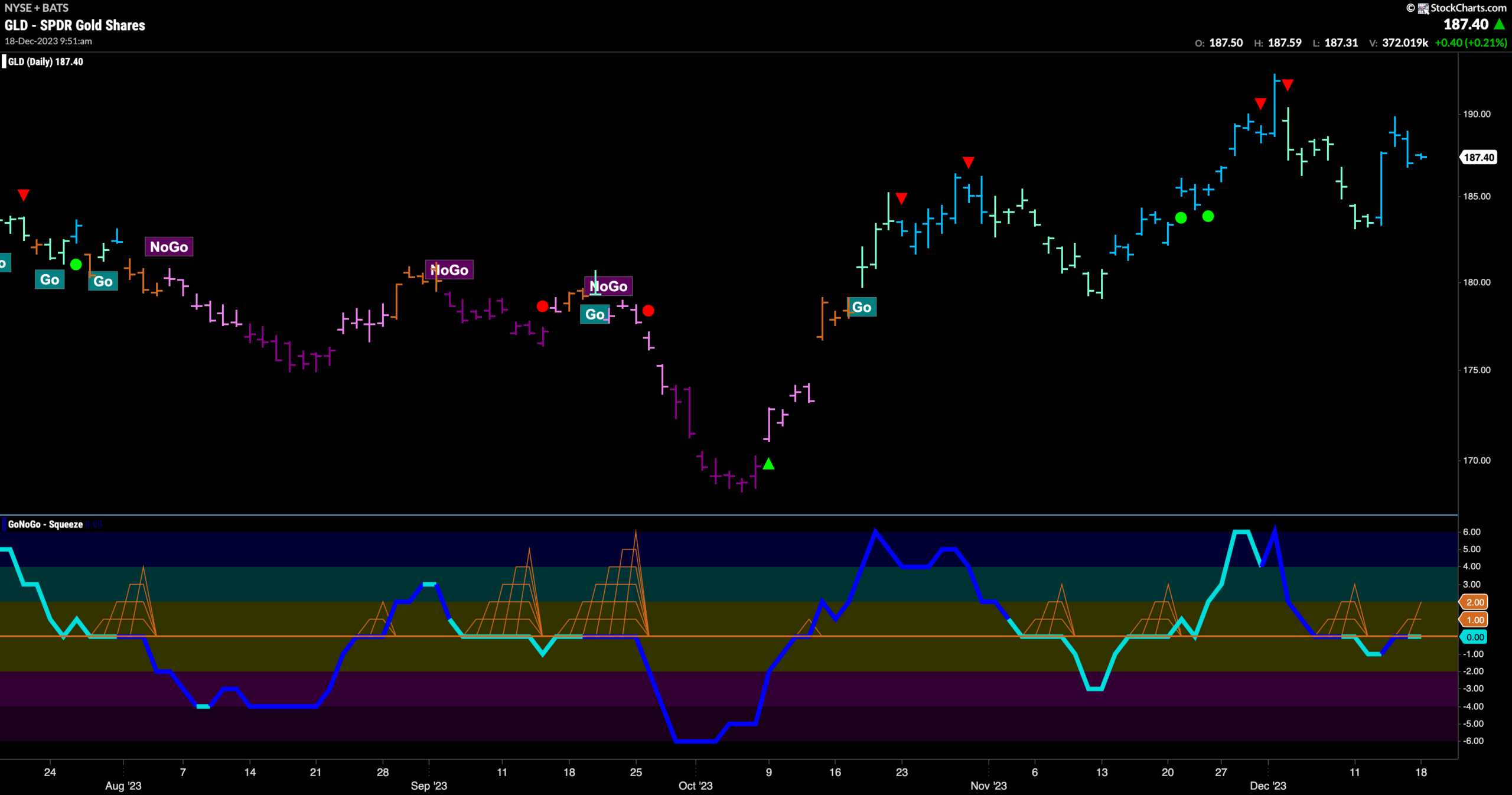1512x795 pixels.
Task: Click the Sep '23 month label
Action: pos(429,786)
